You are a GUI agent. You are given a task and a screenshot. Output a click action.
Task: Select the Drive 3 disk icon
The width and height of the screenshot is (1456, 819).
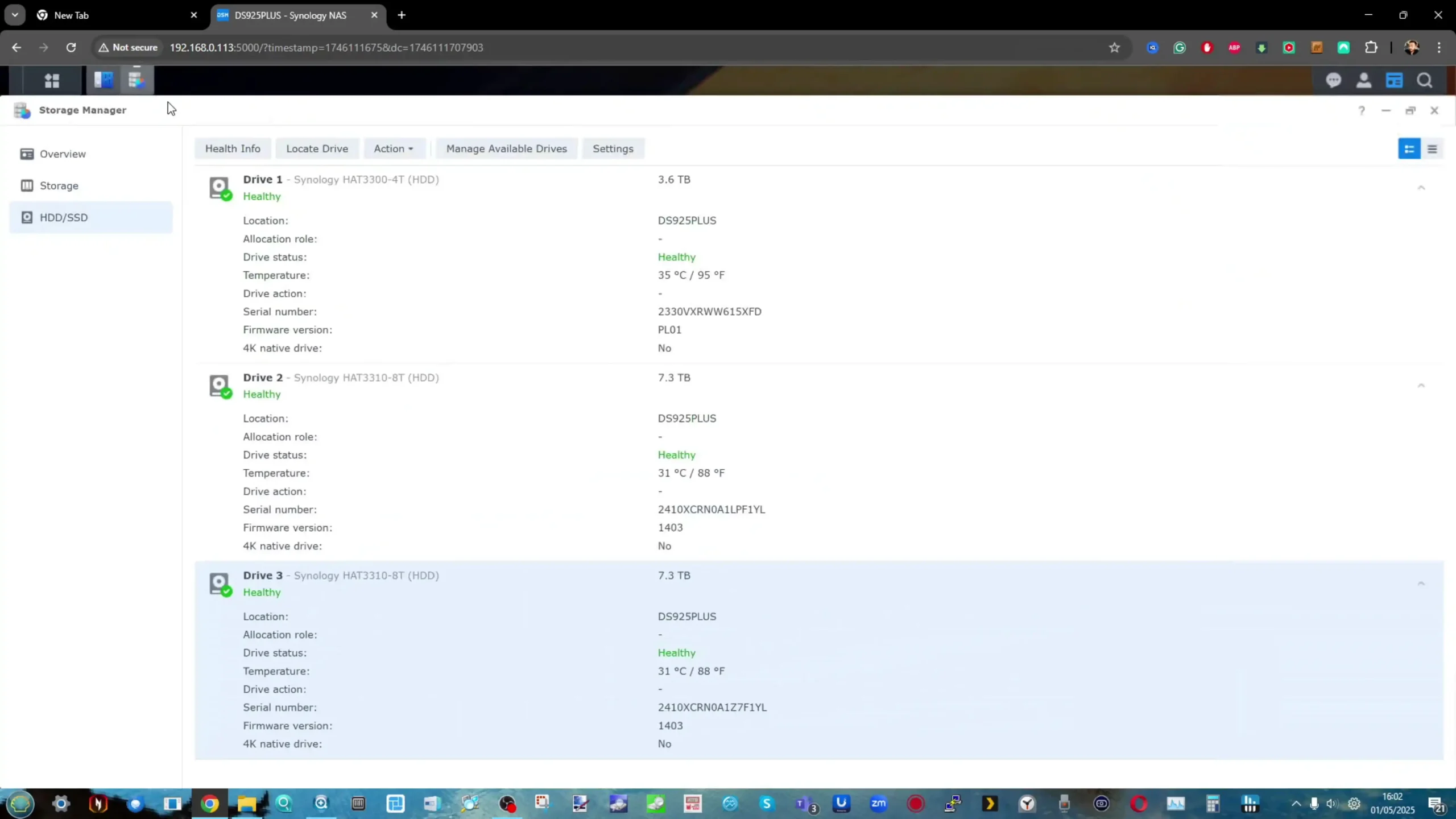(220, 584)
